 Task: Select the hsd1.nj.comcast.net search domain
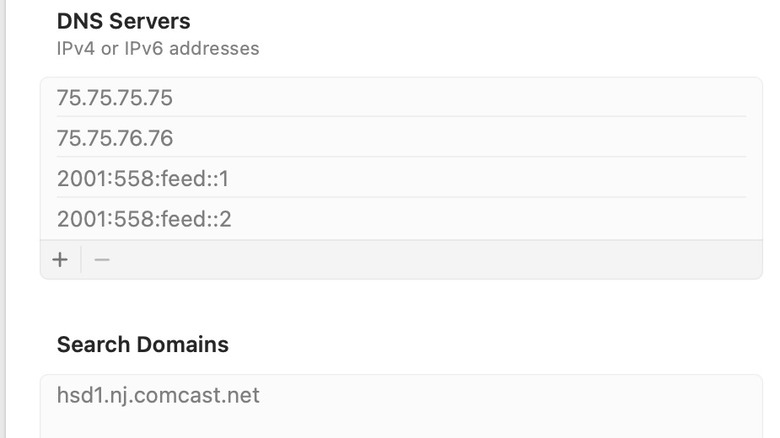click(x=158, y=395)
